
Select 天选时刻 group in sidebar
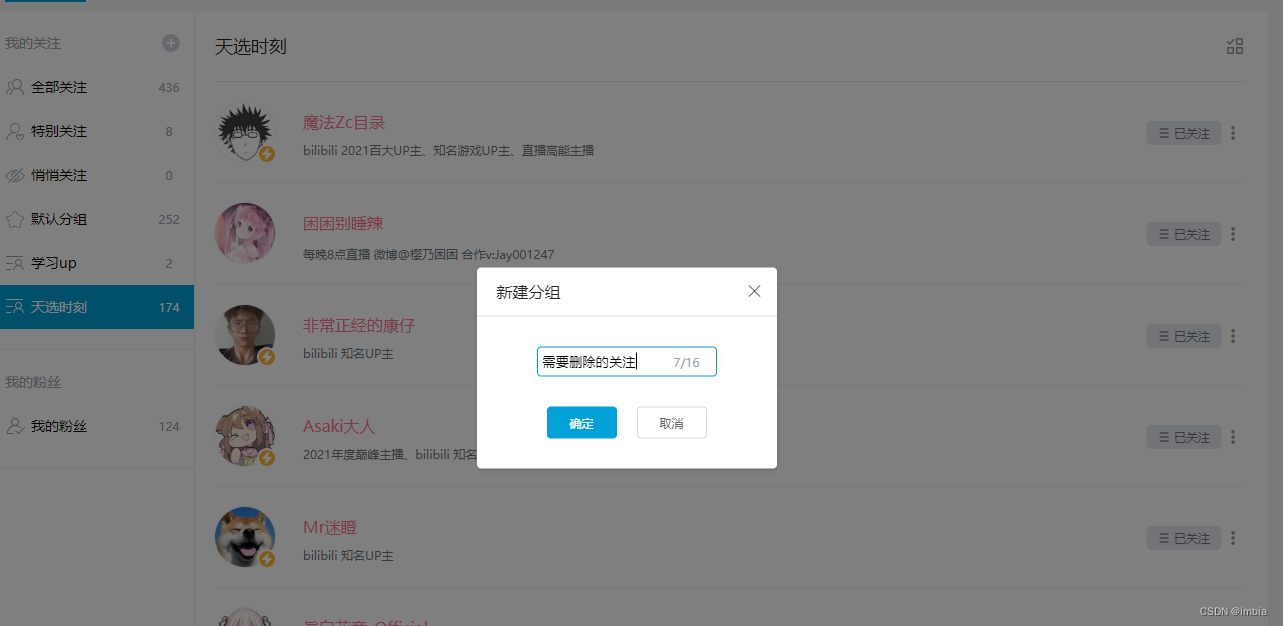[x=97, y=307]
